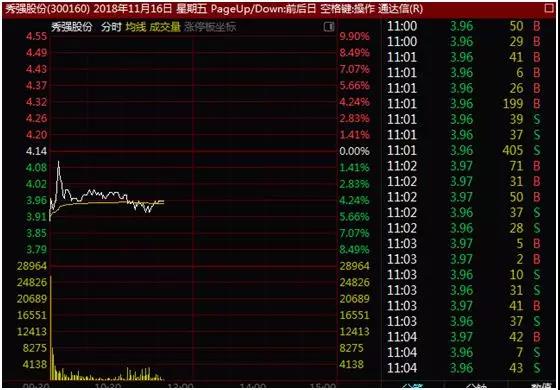Viewport: 560px width, 390px height.
Task: Select the 11:02 trade with volume 71
Action: click(x=464, y=166)
